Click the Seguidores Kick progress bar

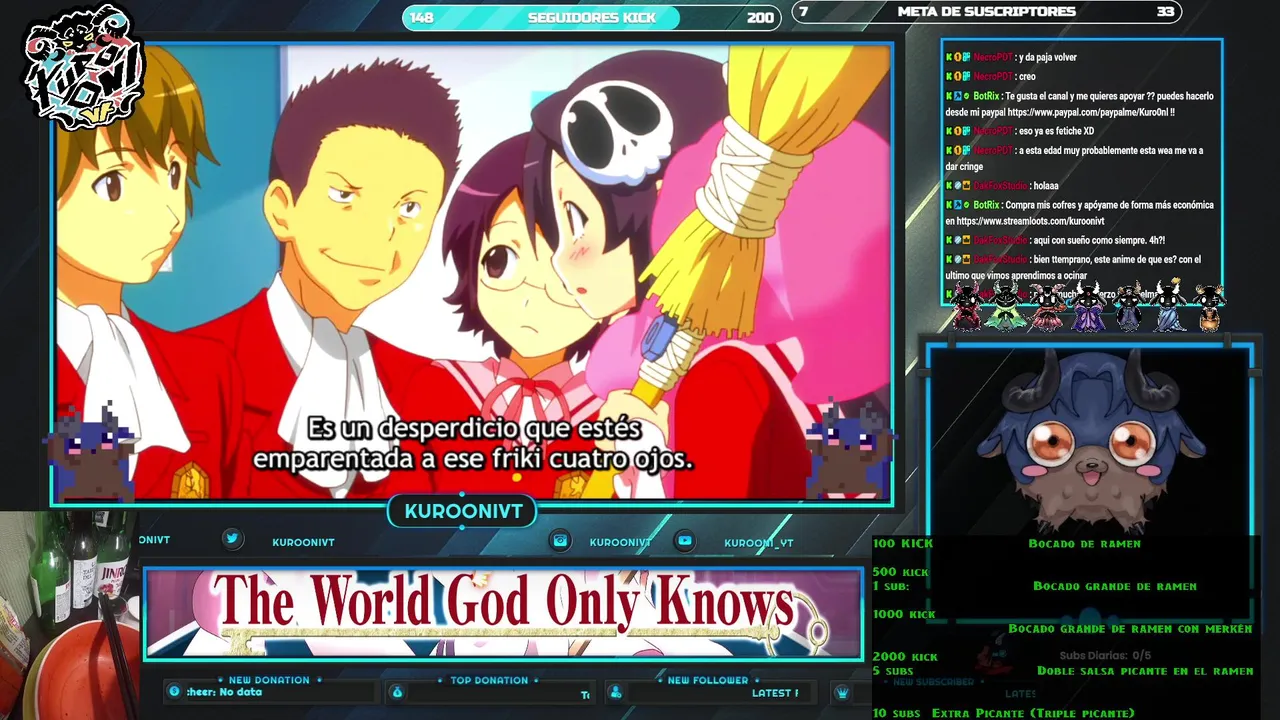(x=592, y=16)
